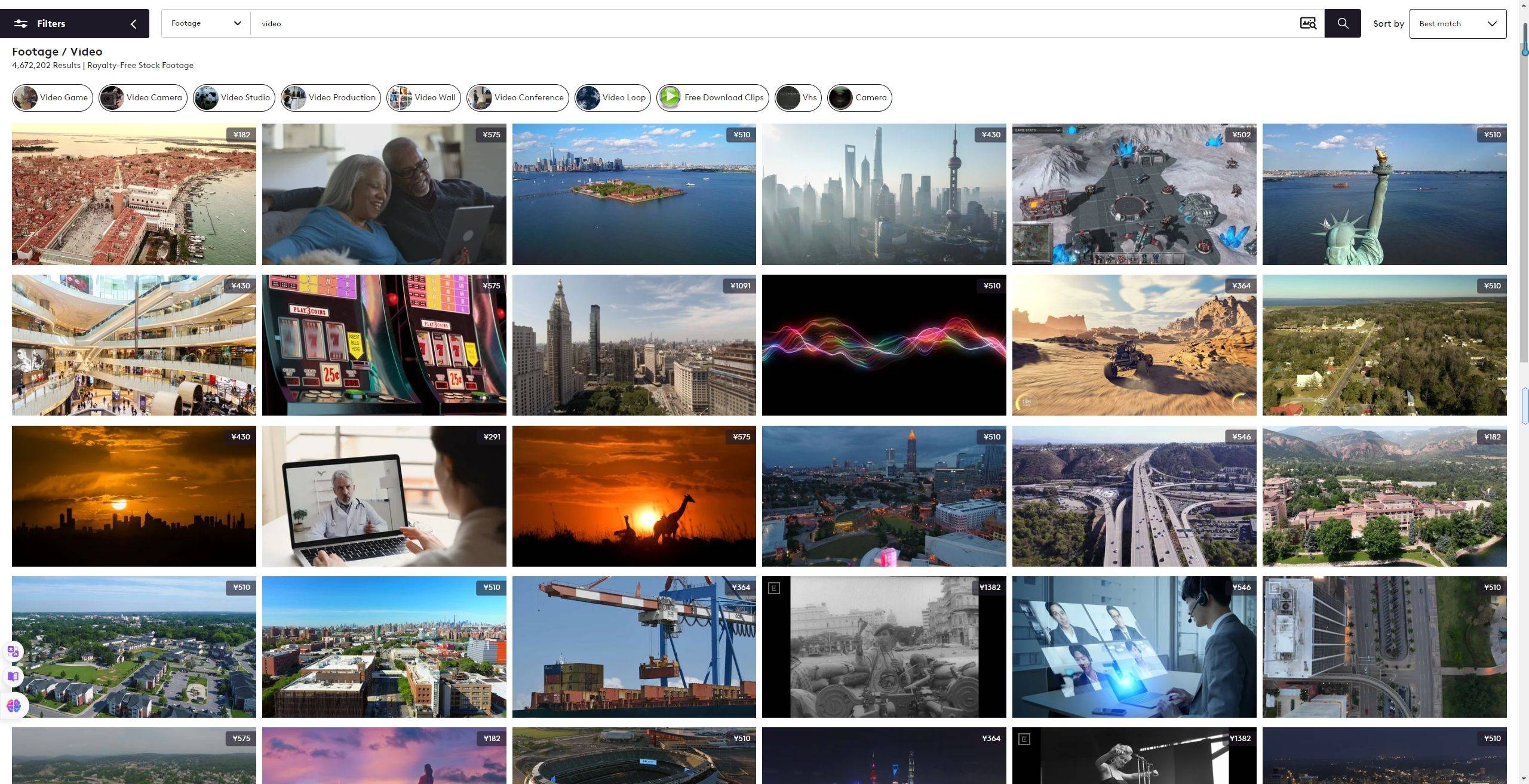Select the Video Game suggestion chip
1529x784 pixels.
(x=53, y=98)
